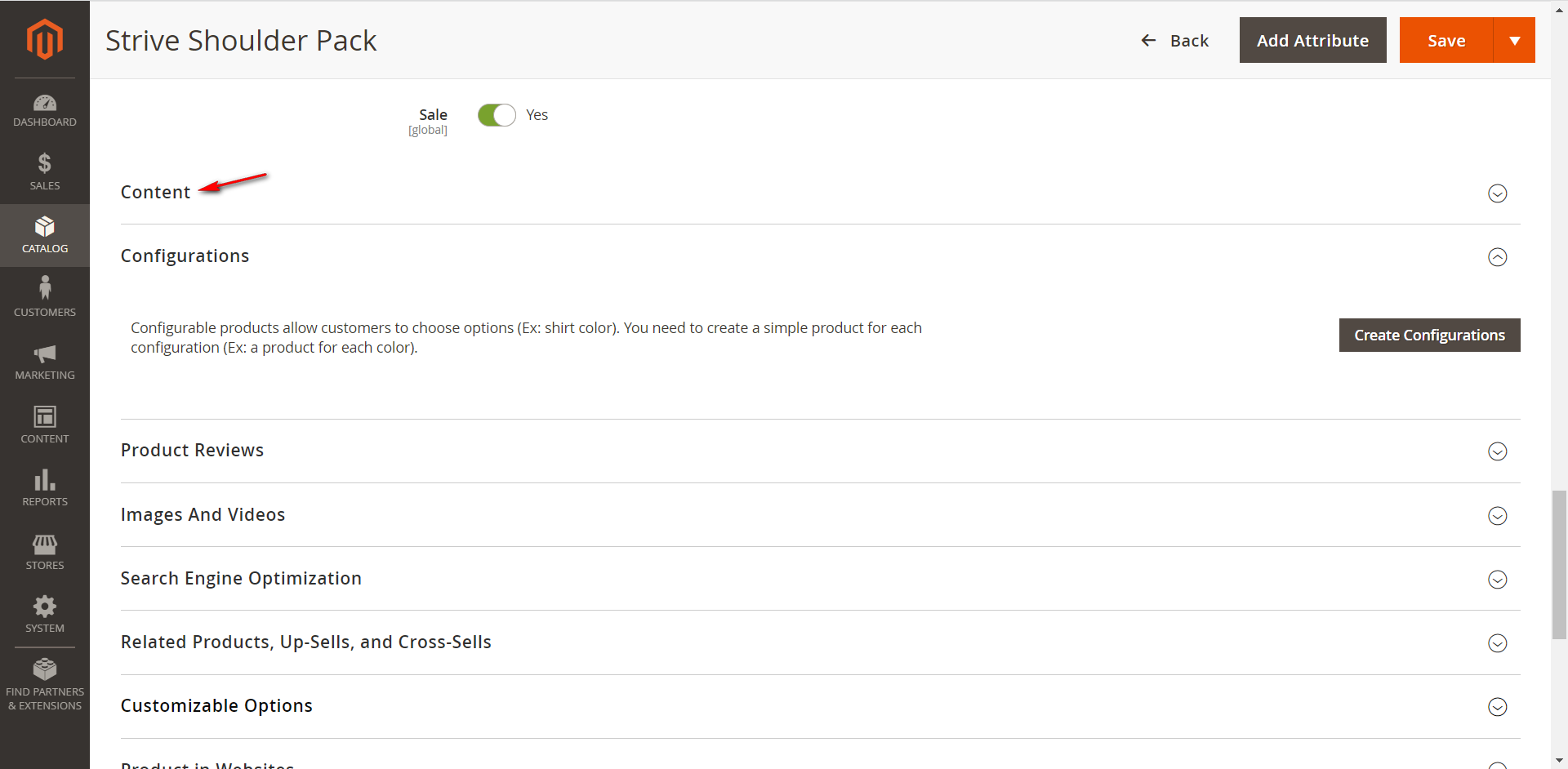
Task: Expand the Product Reviews chevron
Action: coord(1497,451)
